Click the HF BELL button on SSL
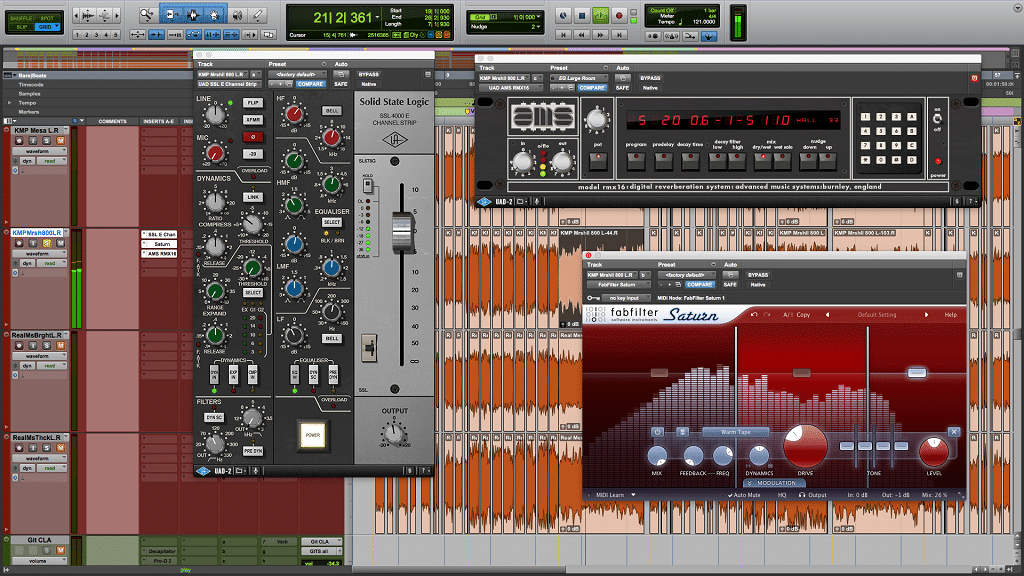 pyautogui.click(x=332, y=110)
